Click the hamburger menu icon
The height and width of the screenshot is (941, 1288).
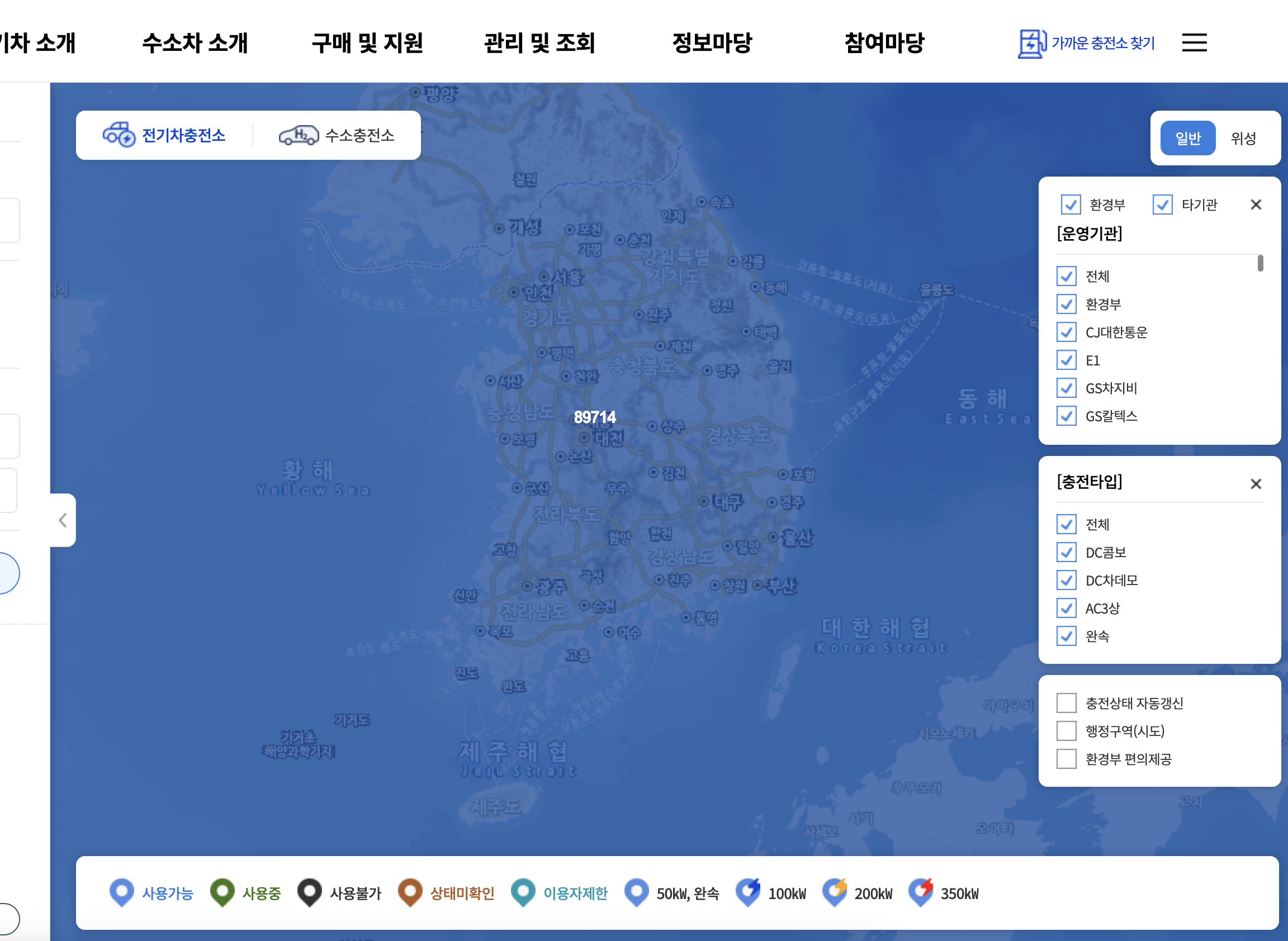coord(1194,42)
